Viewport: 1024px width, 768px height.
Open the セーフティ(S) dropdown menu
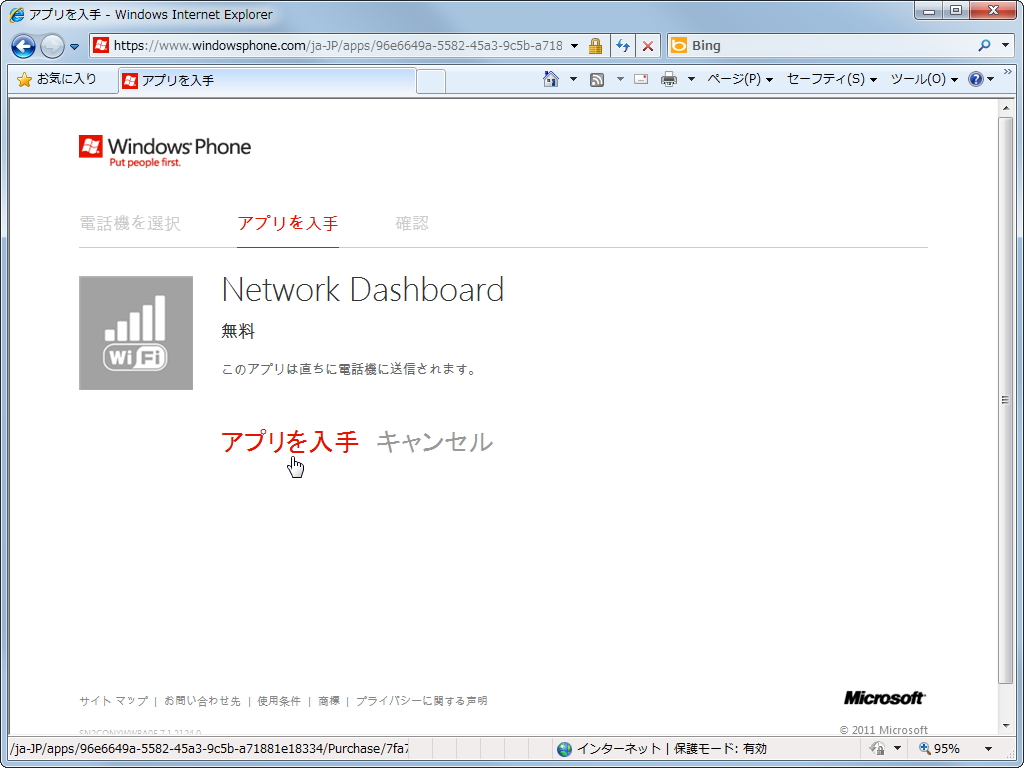click(826, 79)
